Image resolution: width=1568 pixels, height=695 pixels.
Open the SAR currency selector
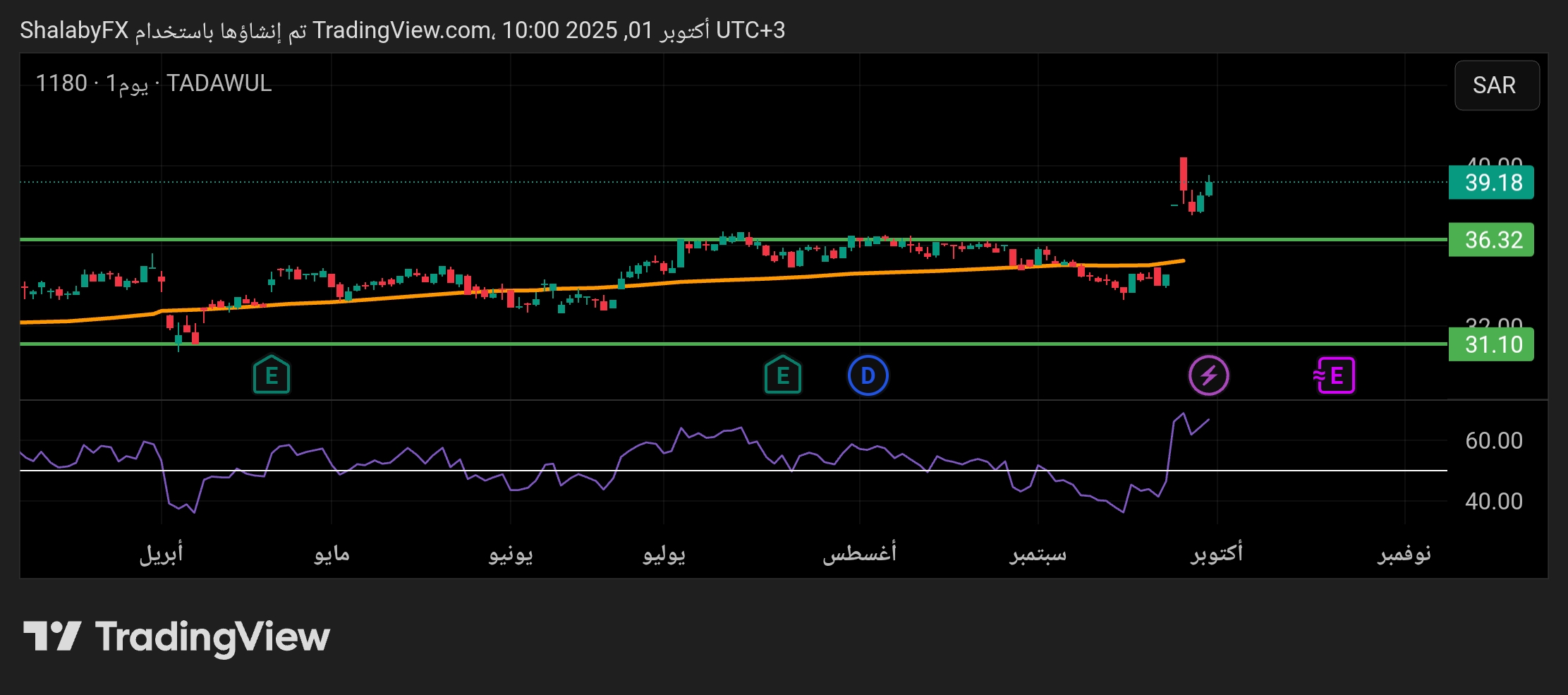[1496, 85]
